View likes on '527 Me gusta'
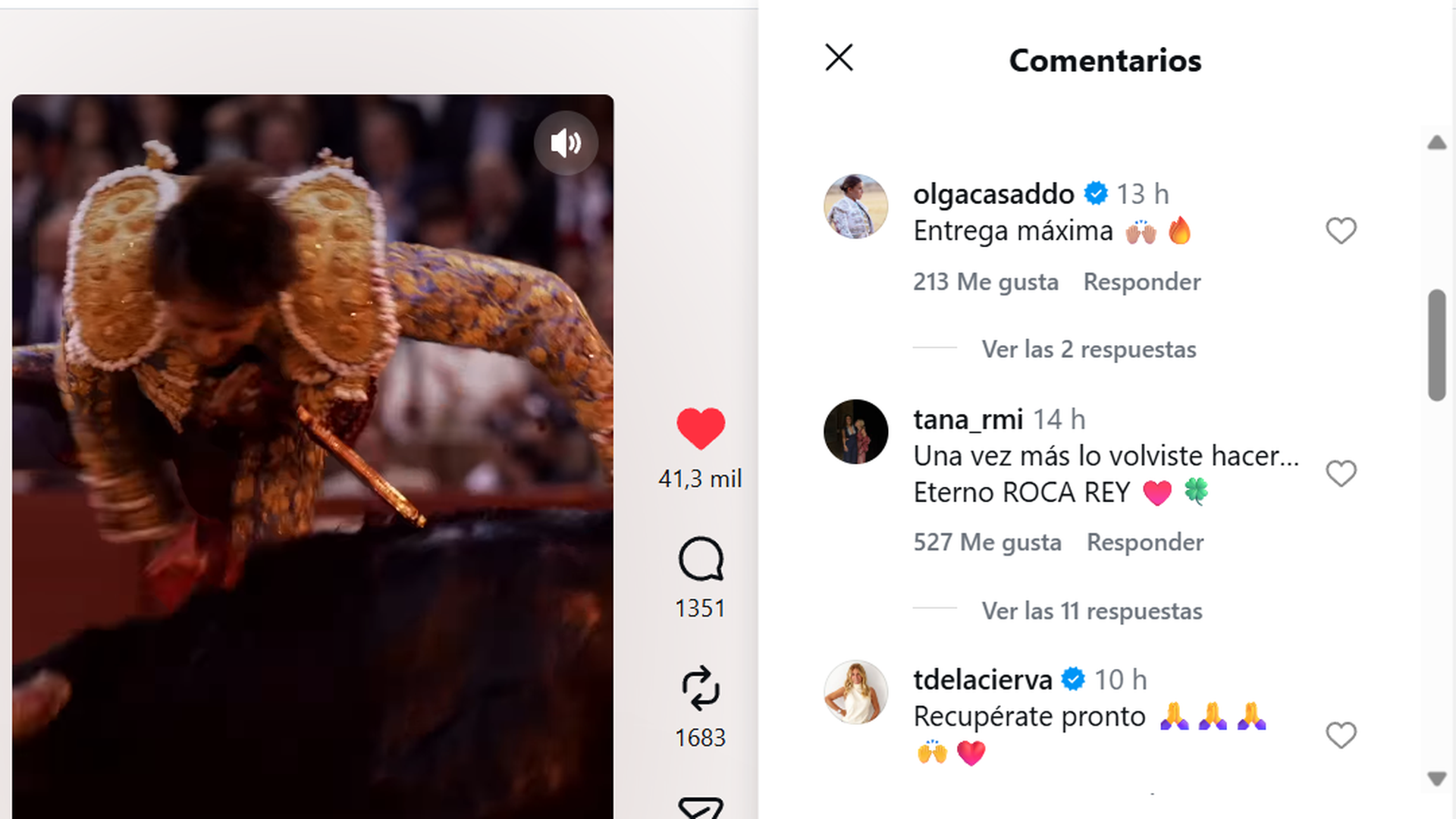 (987, 542)
